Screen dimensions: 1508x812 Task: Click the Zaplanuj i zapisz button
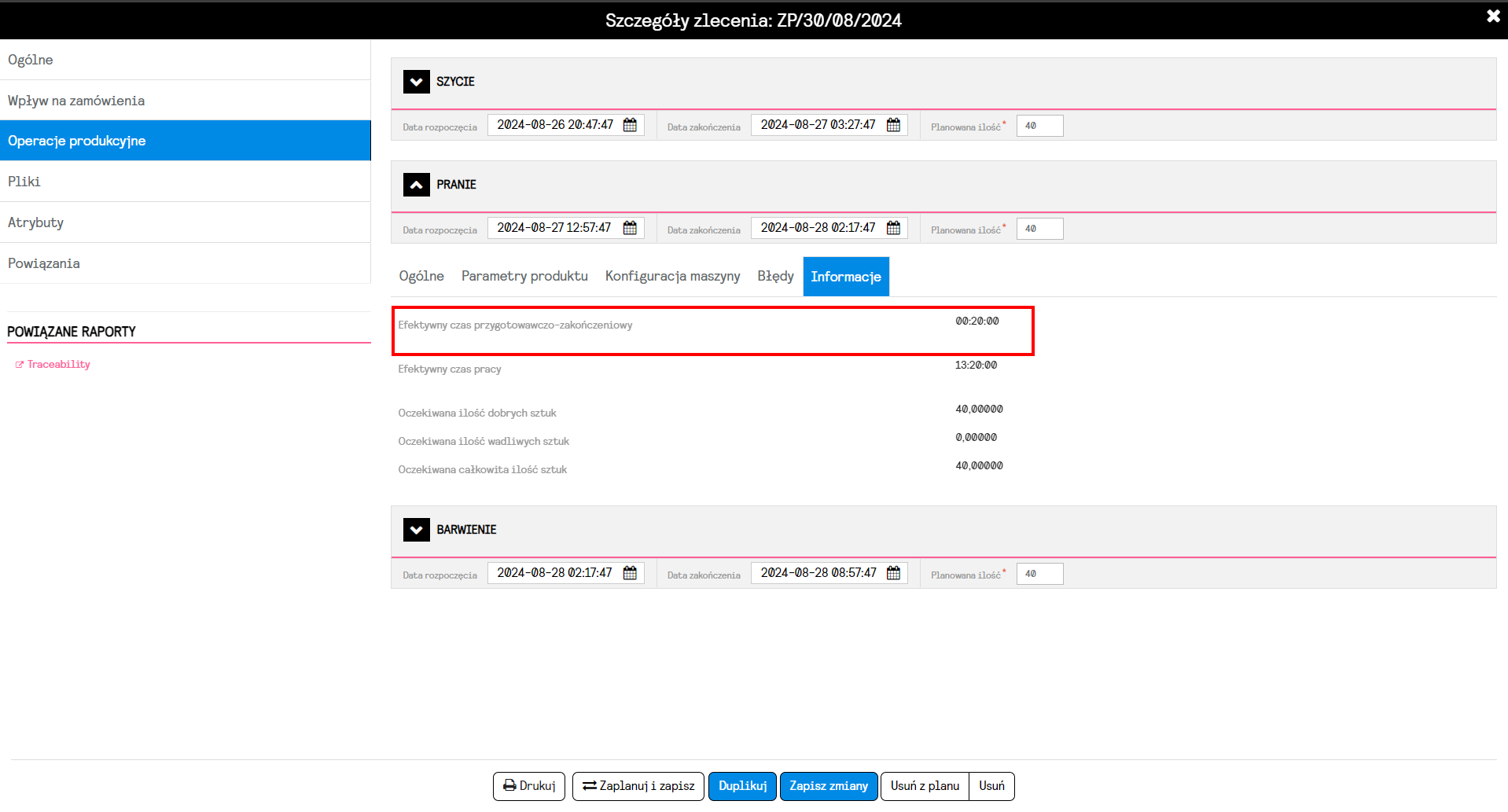click(638, 786)
